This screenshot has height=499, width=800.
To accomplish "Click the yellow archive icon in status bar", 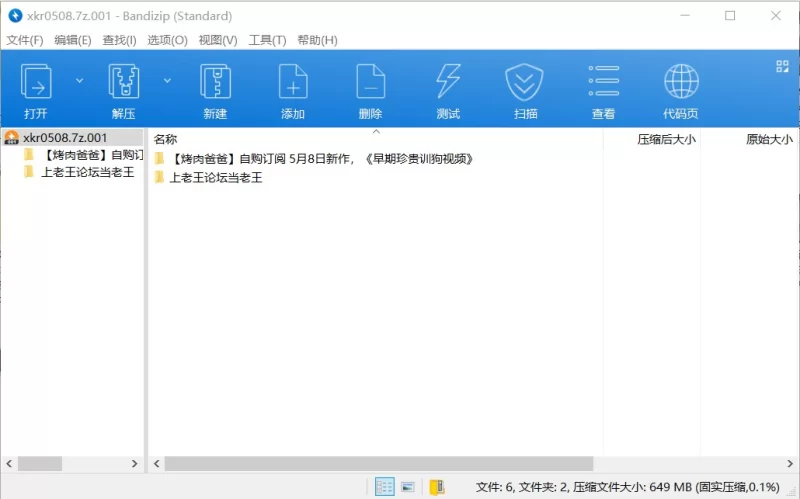I will 436,487.
